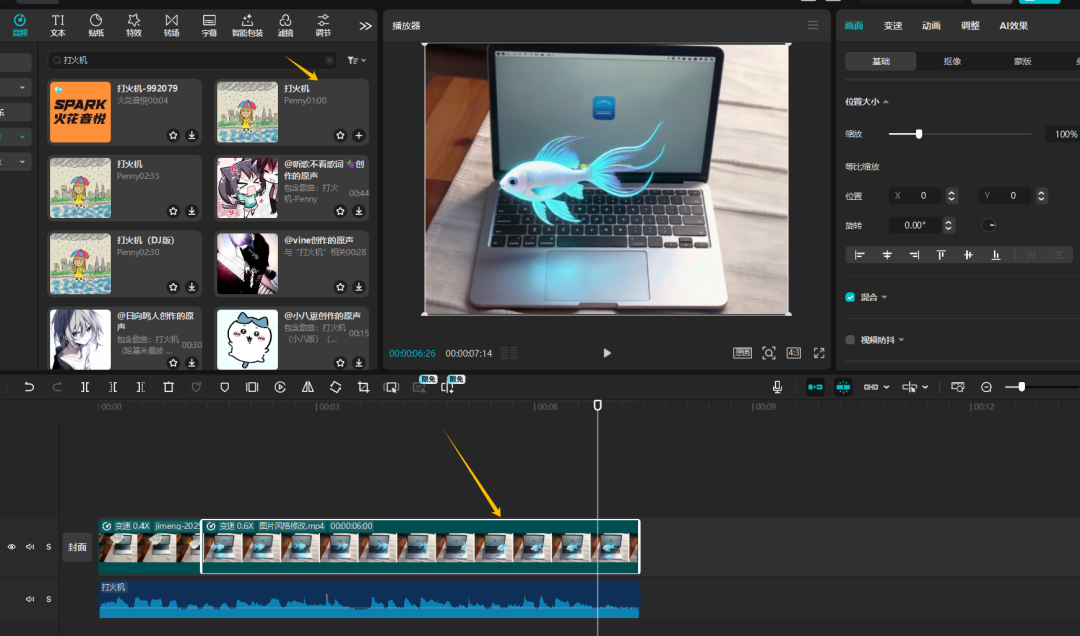Open fullscreen preview in player
The height and width of the screenshot is (636, 1080).
[x=819, y=353]
